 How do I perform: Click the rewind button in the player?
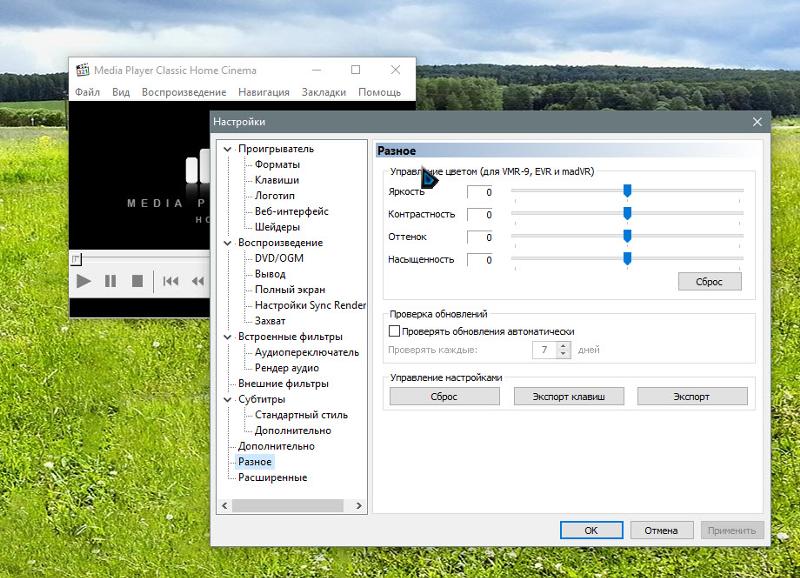(x=198, y=281)
